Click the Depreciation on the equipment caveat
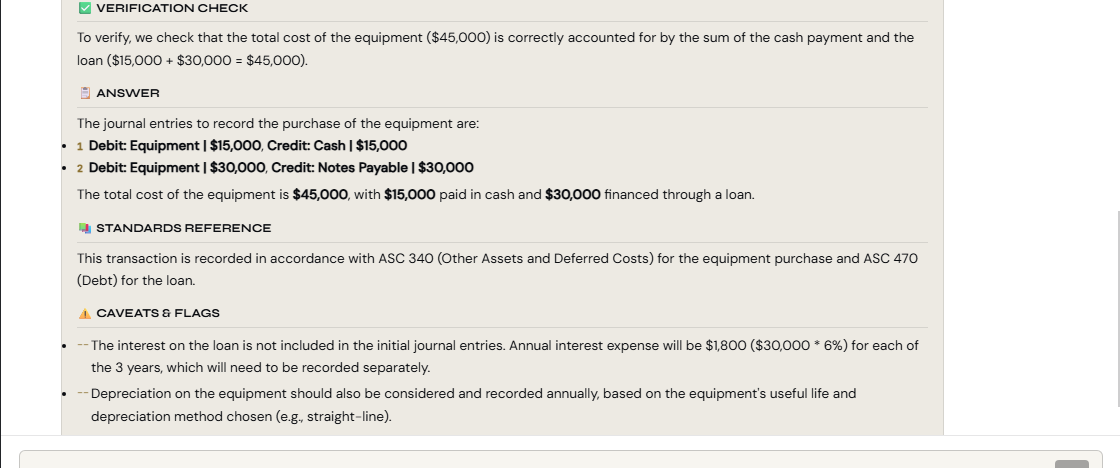The image size is (1120, 468). [470, 394]
